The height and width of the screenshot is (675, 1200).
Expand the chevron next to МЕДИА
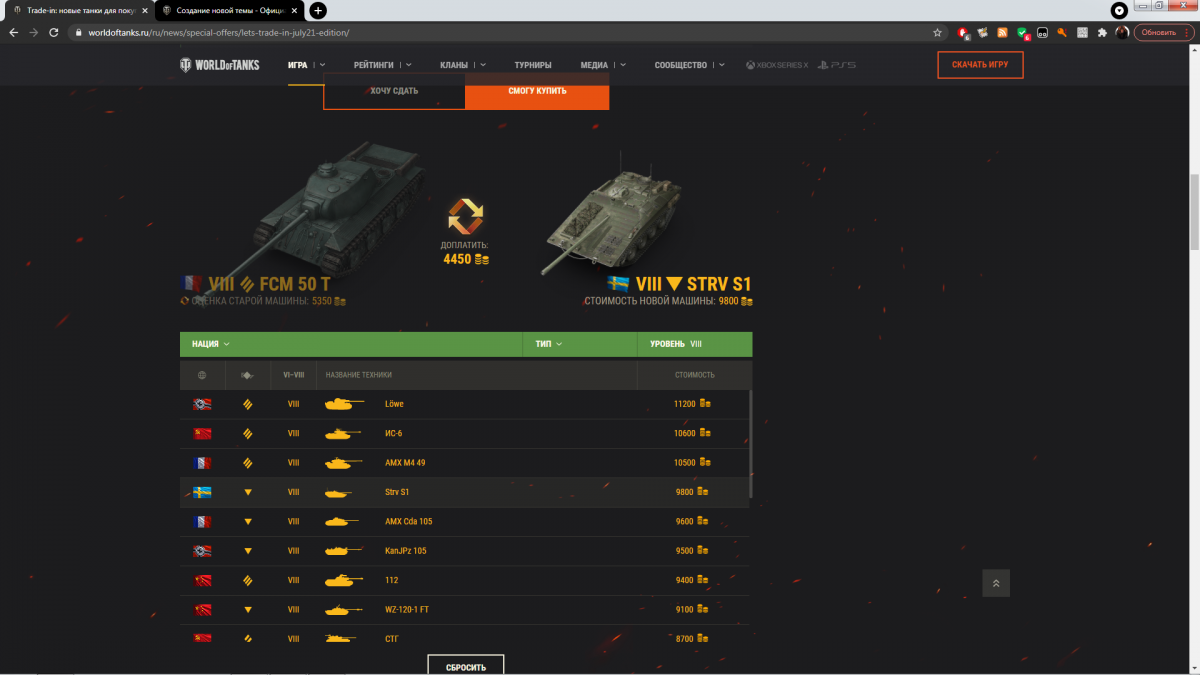pyautogui.click(x=622, y=65)
